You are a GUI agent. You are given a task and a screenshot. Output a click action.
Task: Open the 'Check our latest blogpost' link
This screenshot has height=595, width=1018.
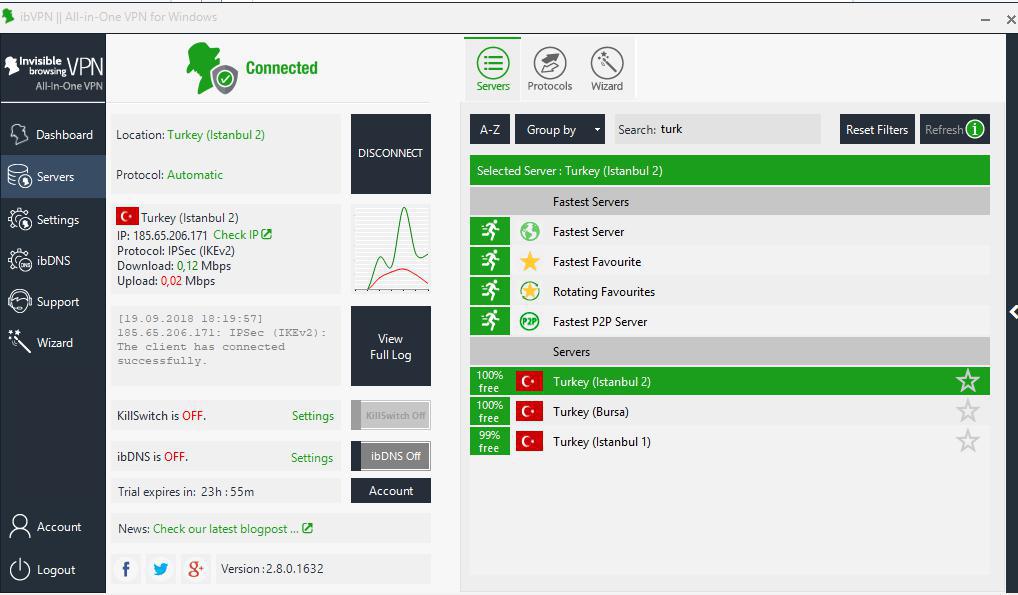point(225,529)
